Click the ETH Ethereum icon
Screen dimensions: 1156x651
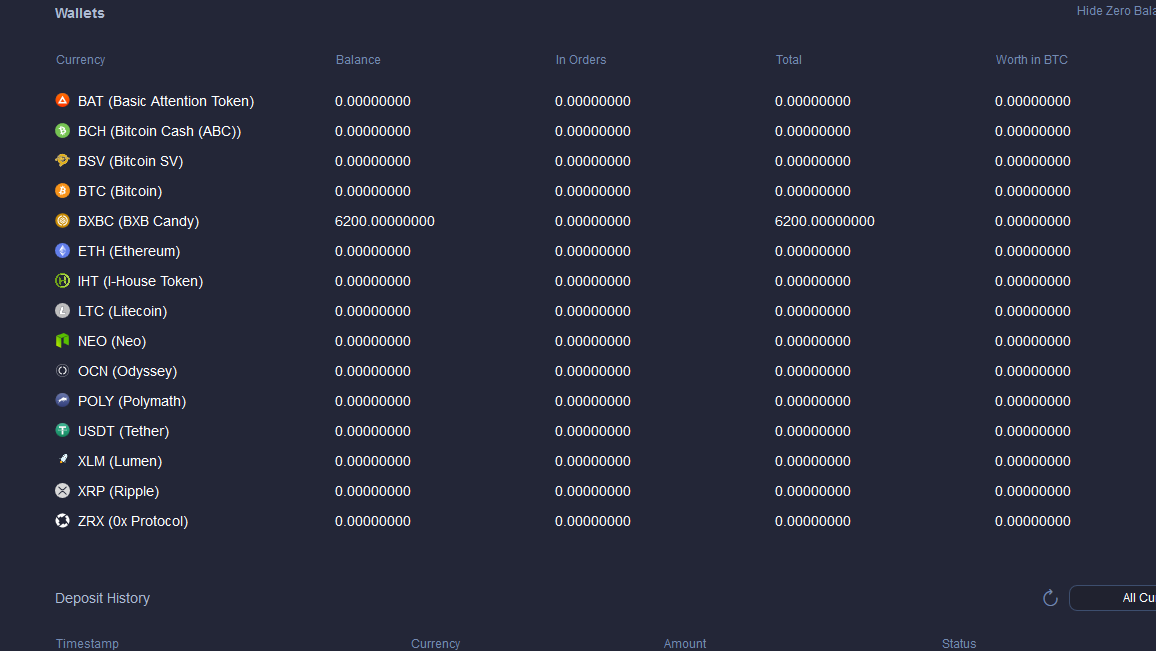tap(63, 251)
